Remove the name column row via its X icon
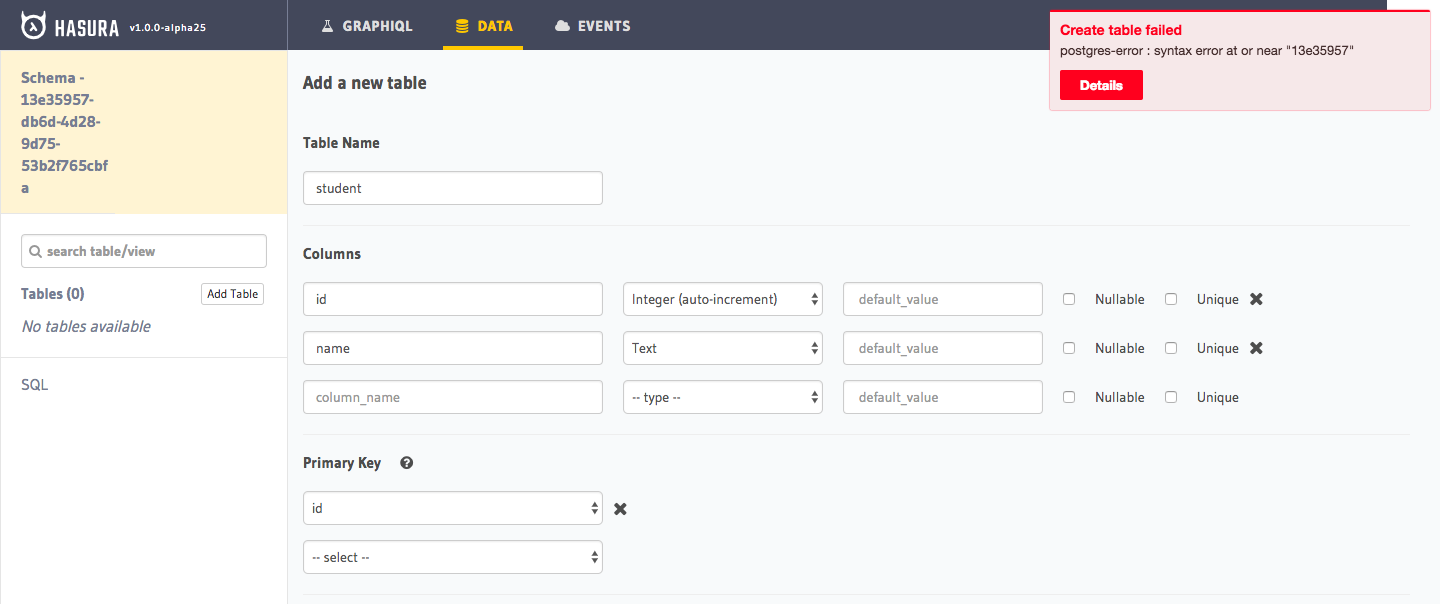Viewport: 1440px width, 604px height. click(1256, 347)
